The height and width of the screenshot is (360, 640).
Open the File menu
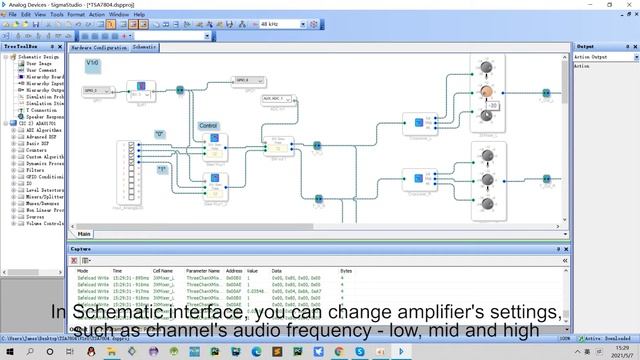[x=13, y=14]
